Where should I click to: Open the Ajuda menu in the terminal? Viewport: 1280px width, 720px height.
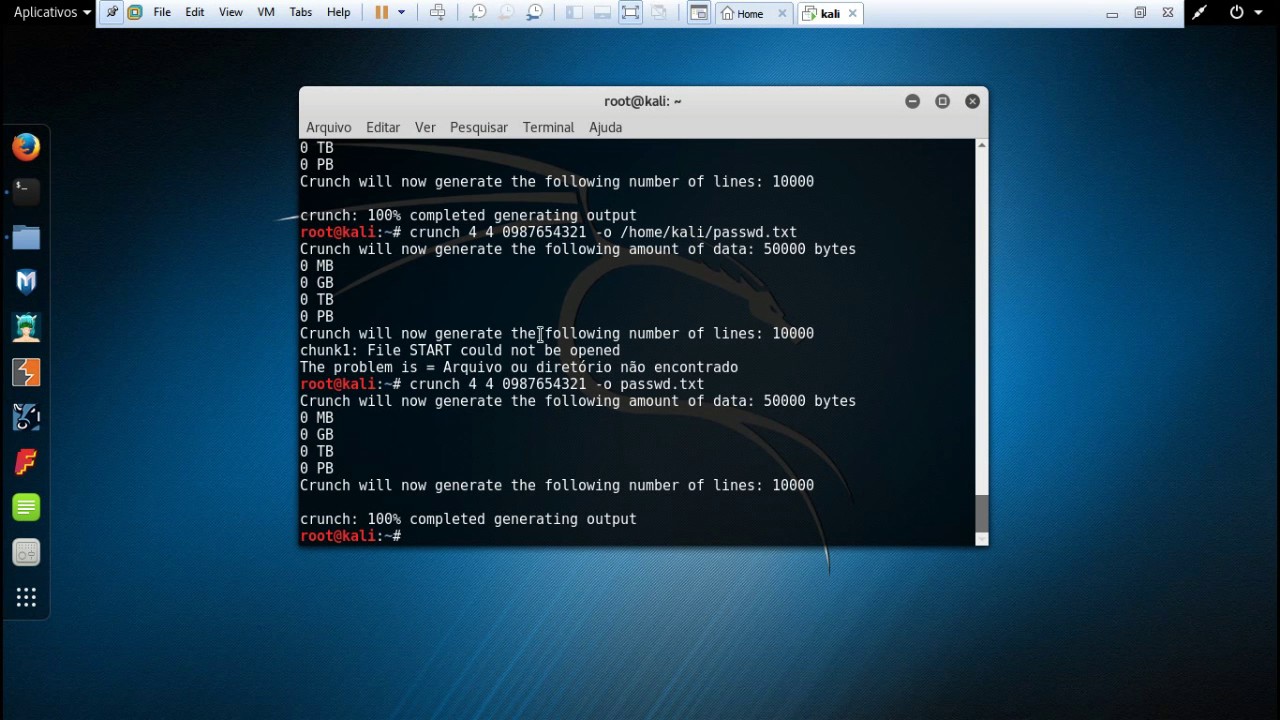coord(605,127)
